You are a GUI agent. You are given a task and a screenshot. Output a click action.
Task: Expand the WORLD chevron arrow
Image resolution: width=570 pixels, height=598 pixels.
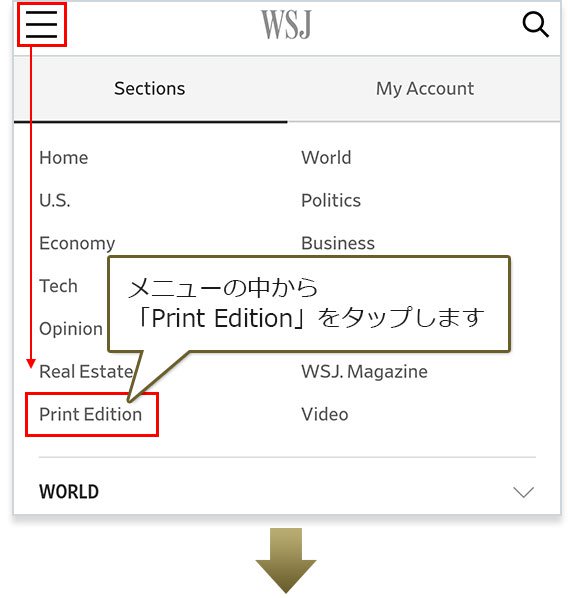tap(523, 492)
